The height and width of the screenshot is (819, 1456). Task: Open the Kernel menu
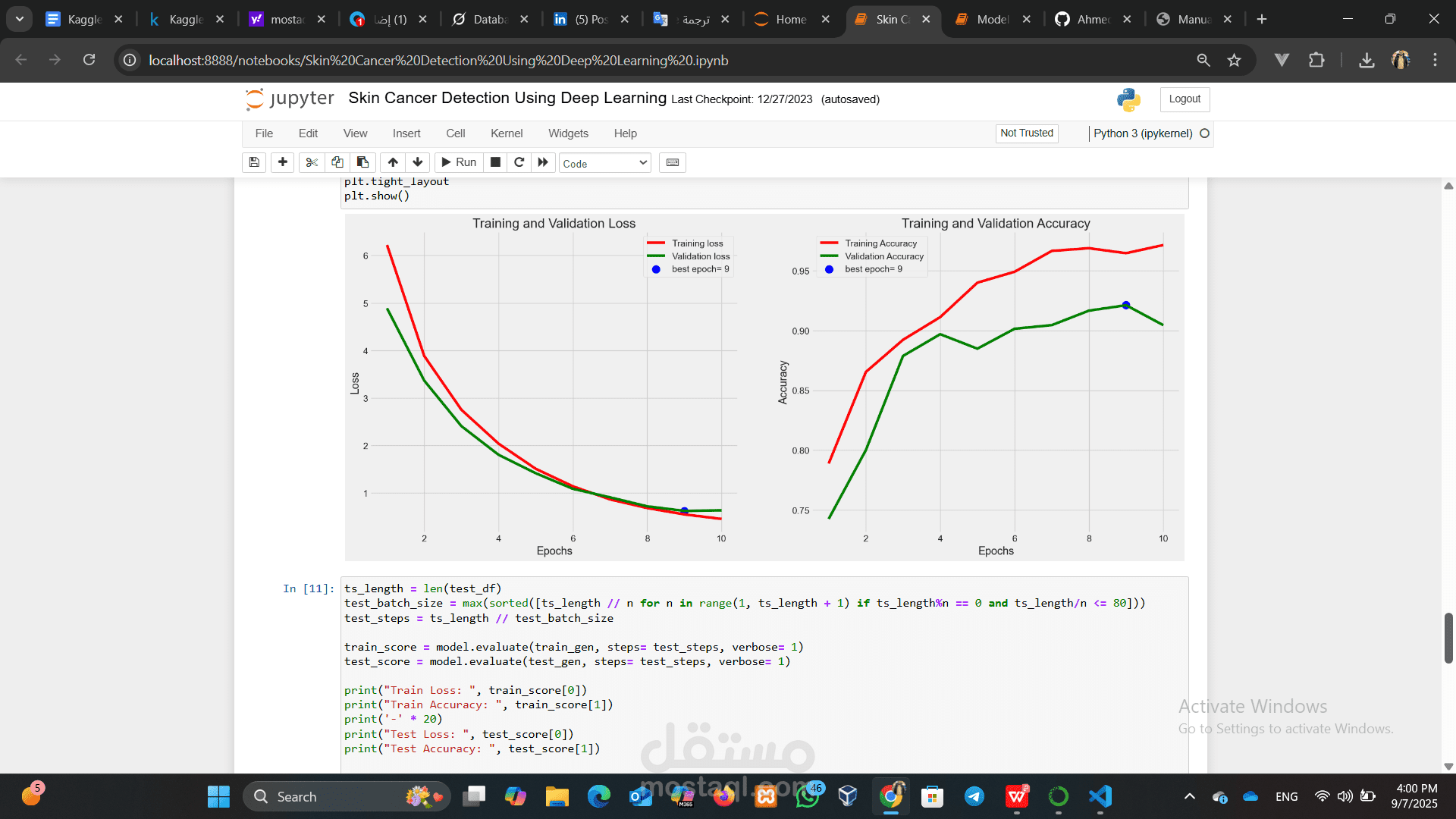tap(507, 133)
